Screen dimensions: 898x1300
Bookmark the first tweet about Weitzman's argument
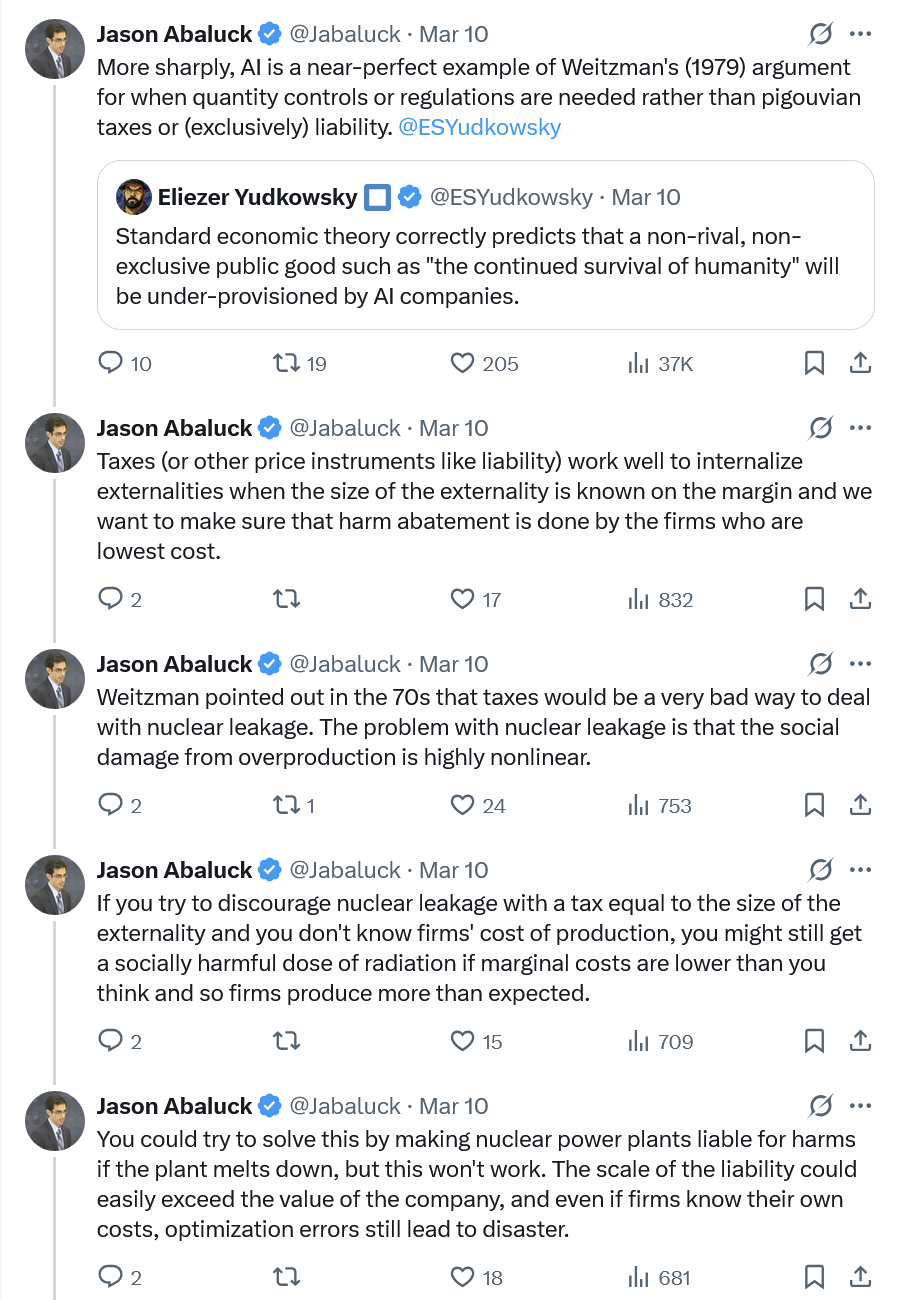[815, 364]
